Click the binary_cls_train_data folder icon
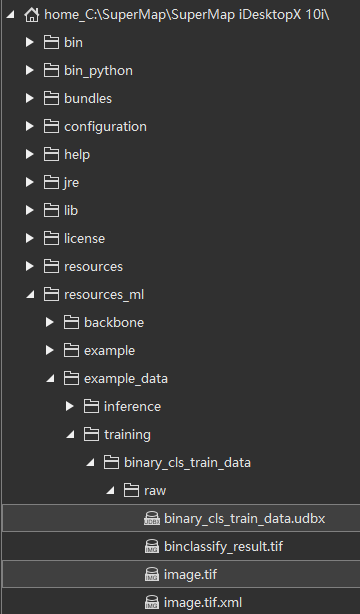 [x=111, y=462]
